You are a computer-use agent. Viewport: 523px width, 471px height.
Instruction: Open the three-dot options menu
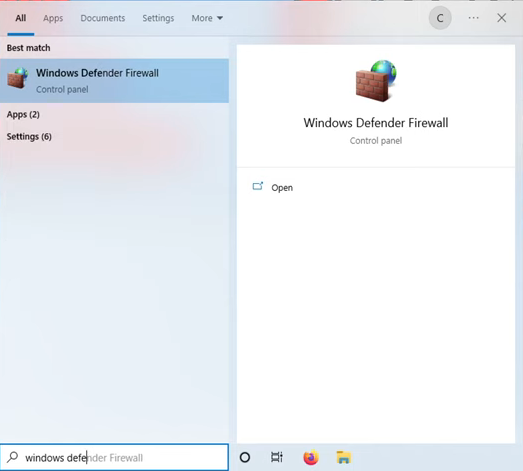tap(473, 18)
